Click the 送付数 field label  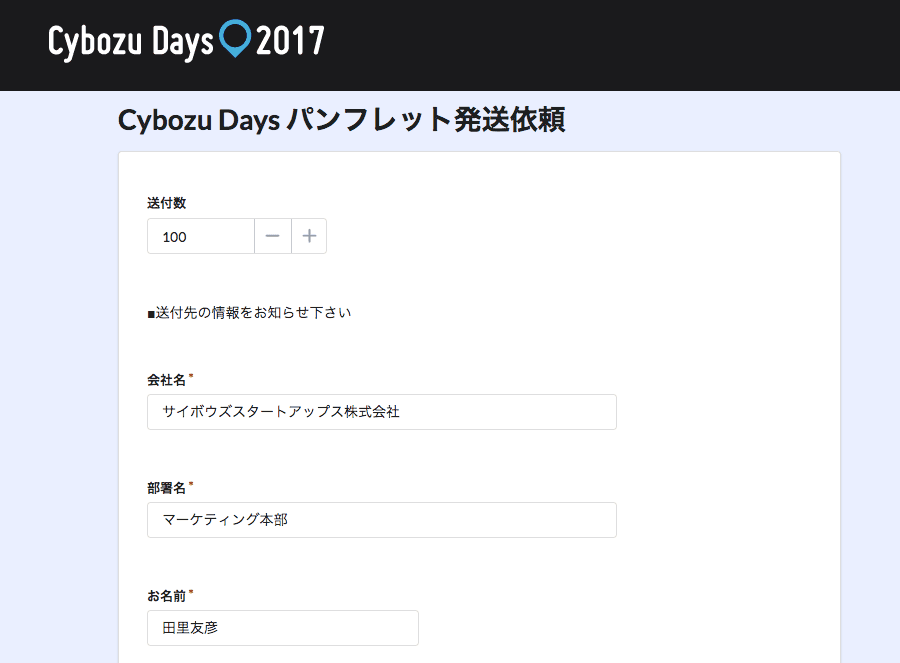coord(167,203)
